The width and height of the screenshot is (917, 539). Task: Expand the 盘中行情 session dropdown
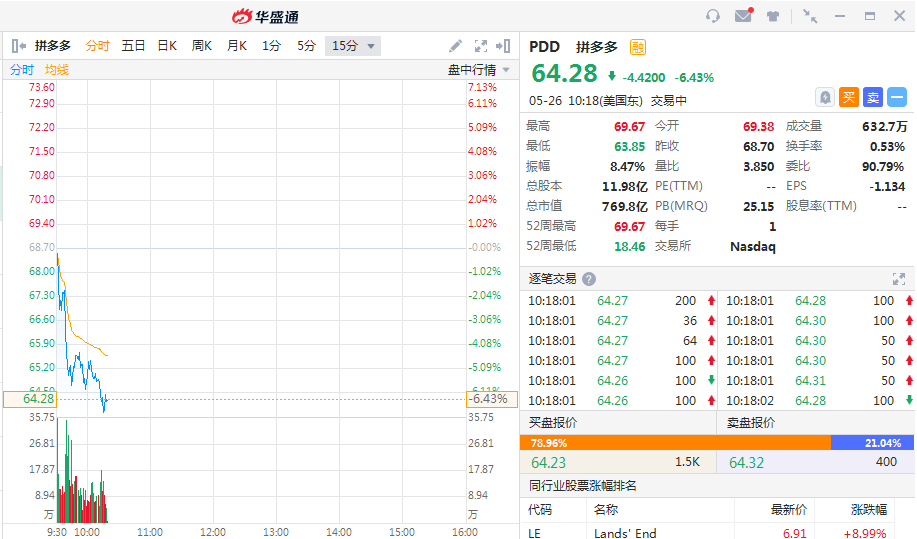tap(479, 70)
